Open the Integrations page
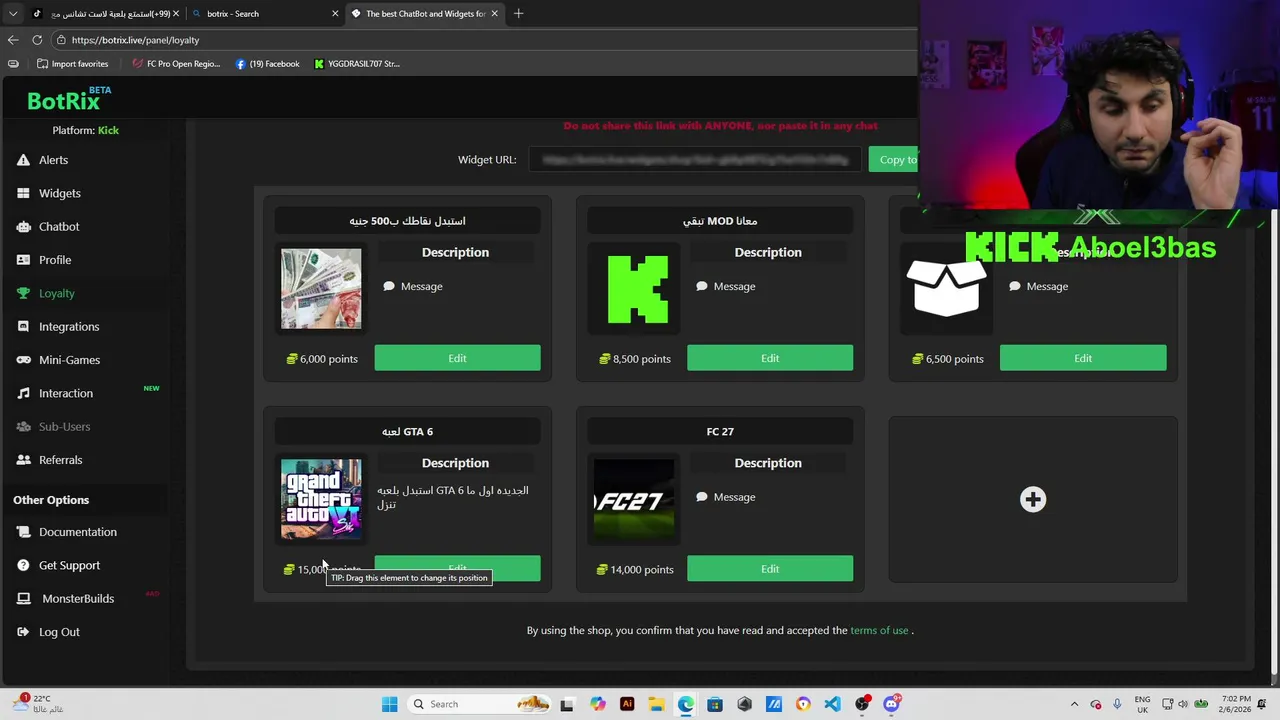This screenshot has width=1280, height=720. click(58, 327)
